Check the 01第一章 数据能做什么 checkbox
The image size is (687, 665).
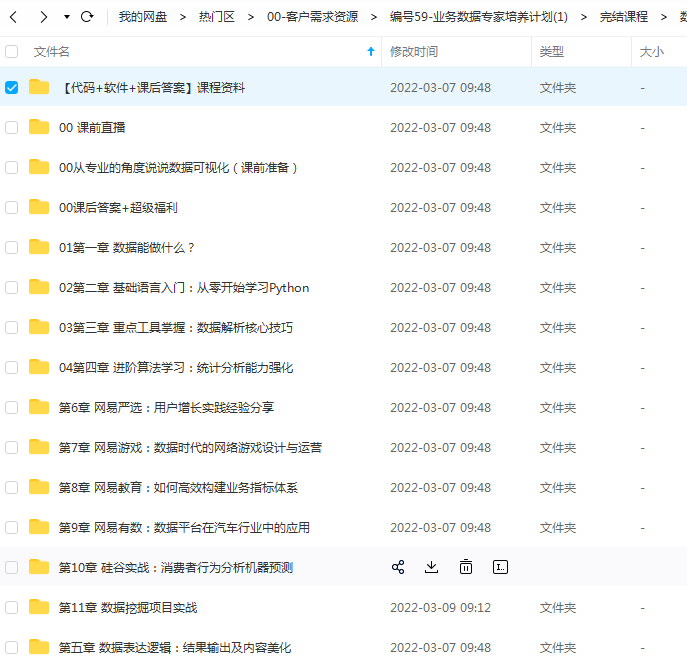[11, 248]
